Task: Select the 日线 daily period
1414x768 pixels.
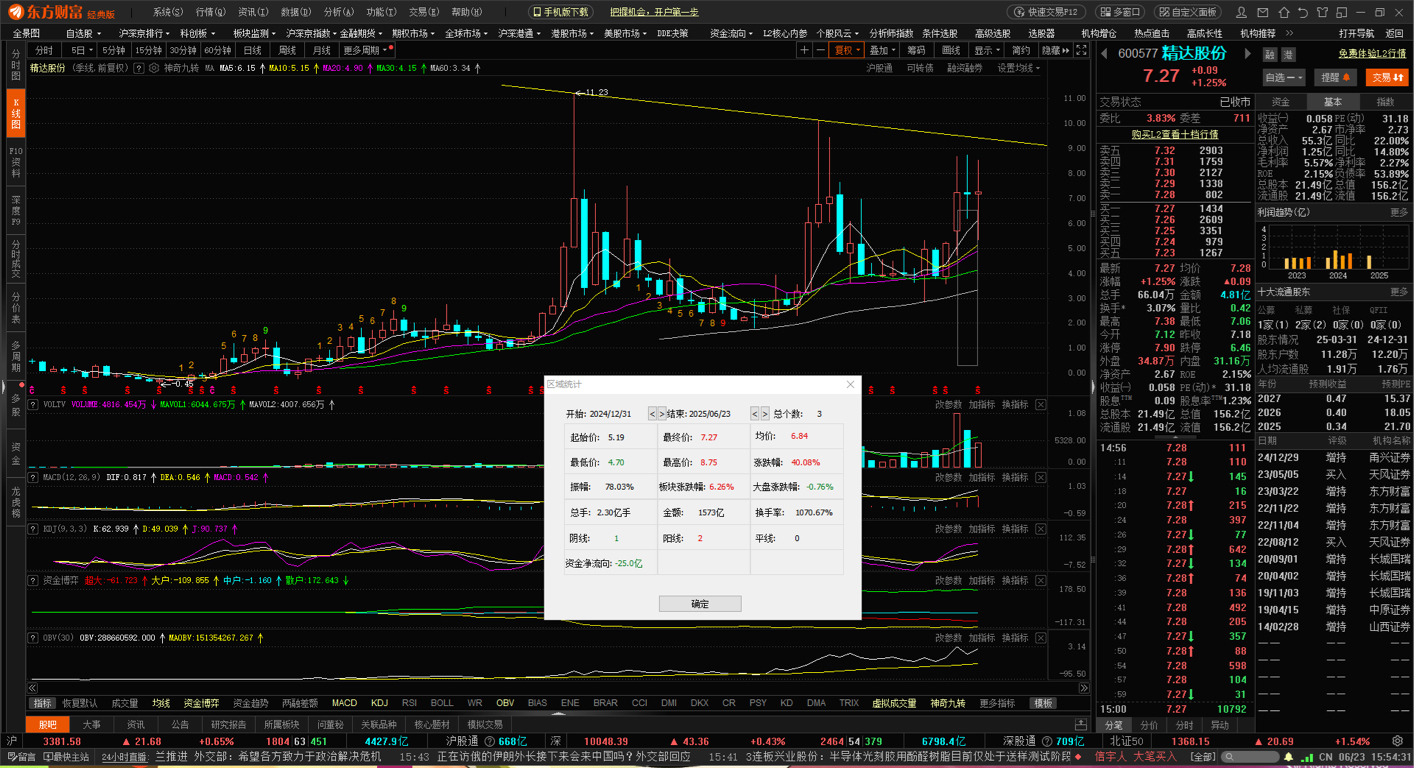Action: (252, 50)
